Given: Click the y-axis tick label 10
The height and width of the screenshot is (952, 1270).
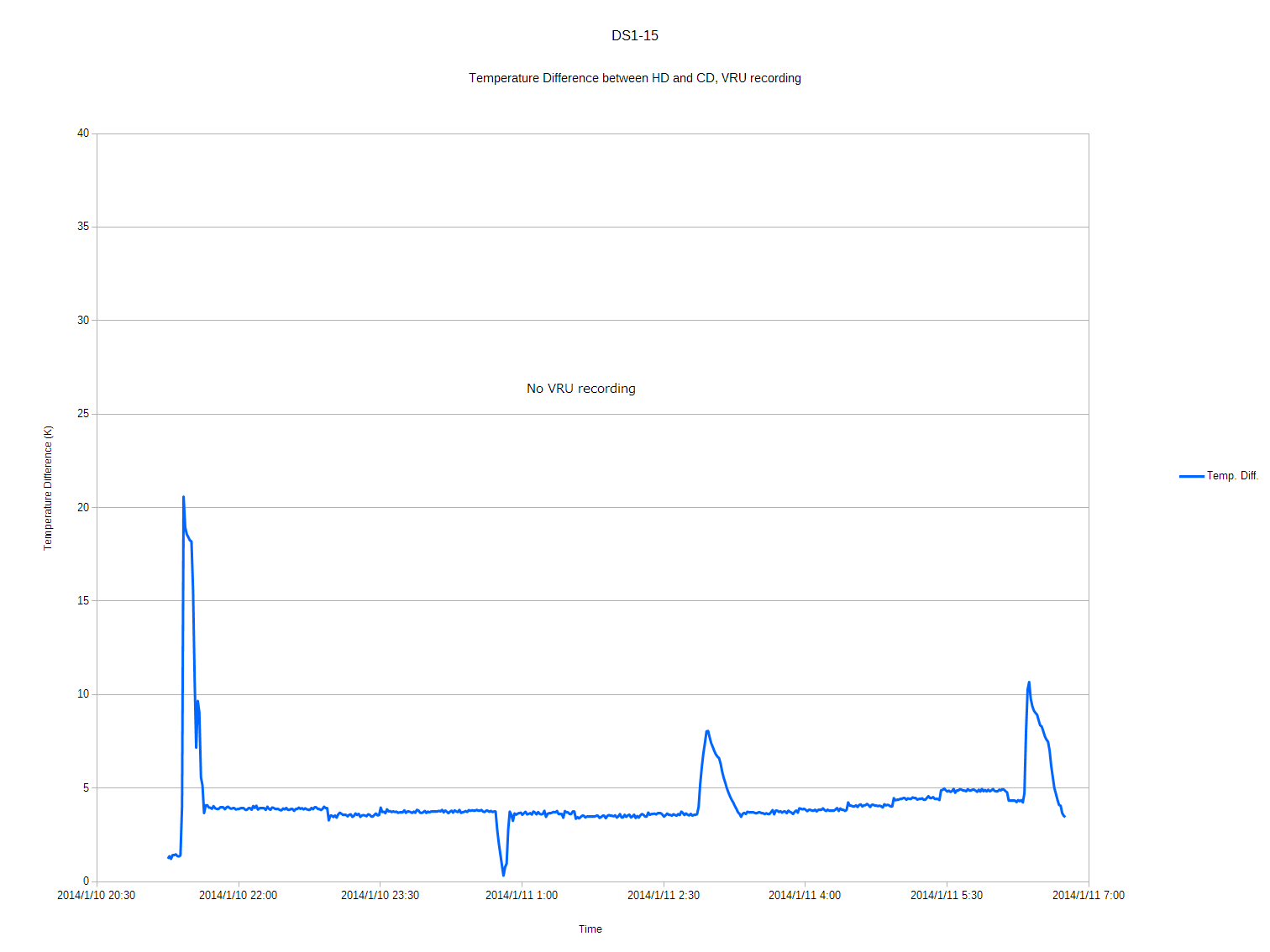Looking at the screenshot, I should click(x=82, y=694).
